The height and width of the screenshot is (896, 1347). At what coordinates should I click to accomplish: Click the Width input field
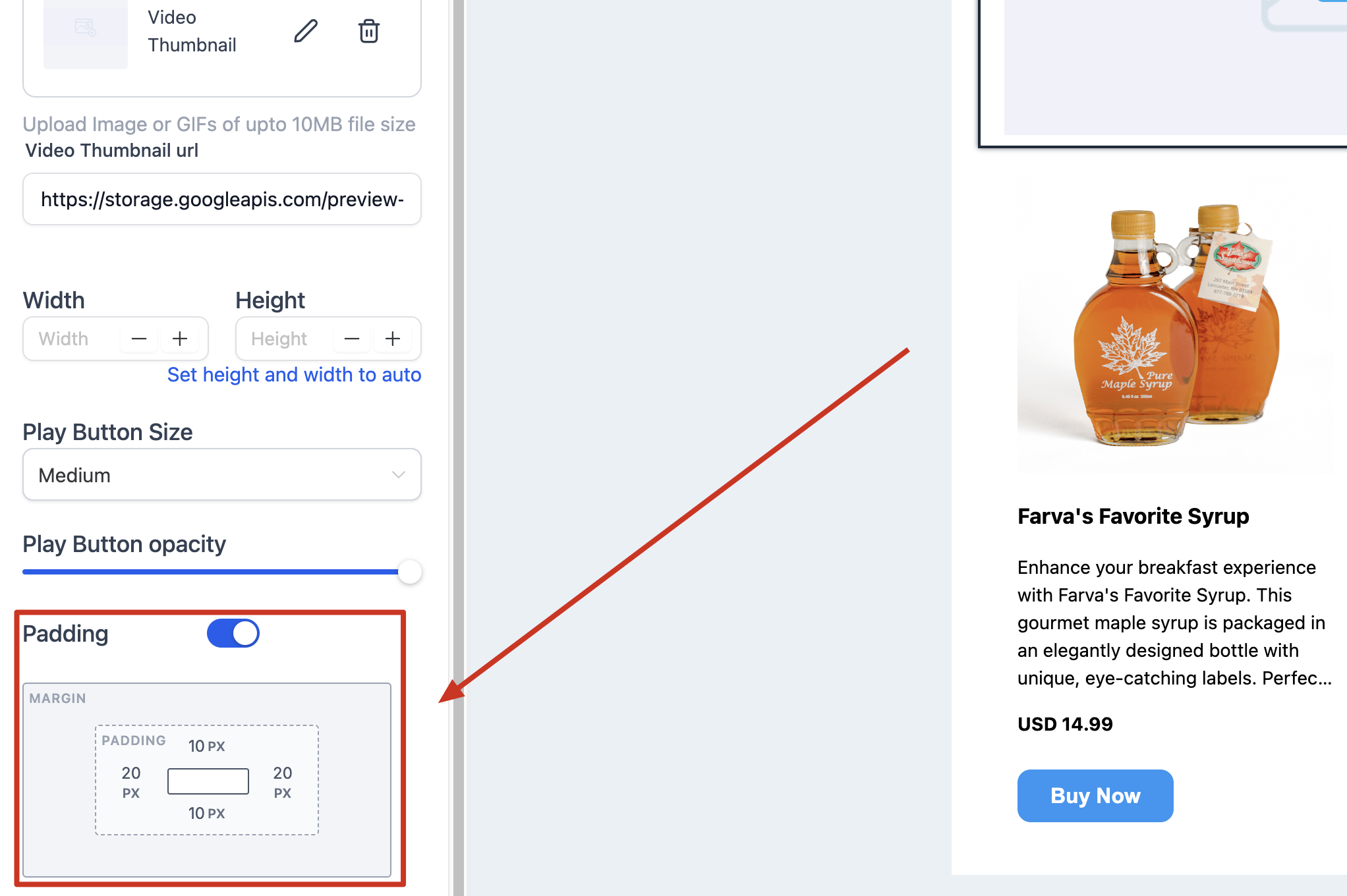pos(72,339)
